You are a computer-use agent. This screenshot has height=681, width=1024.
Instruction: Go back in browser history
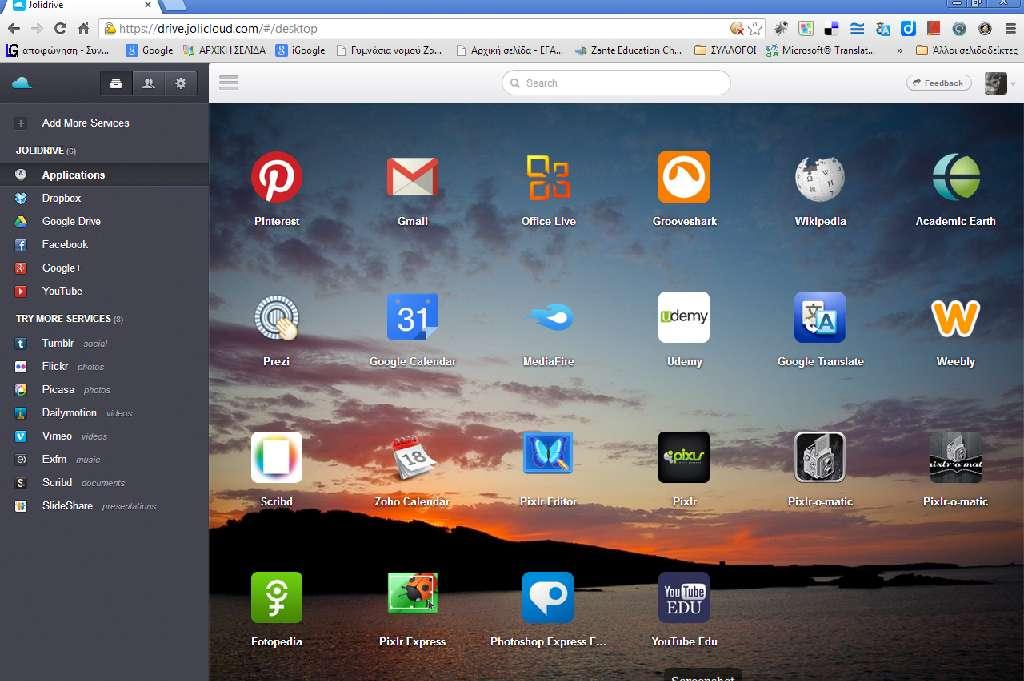click(x=14, y=28)
